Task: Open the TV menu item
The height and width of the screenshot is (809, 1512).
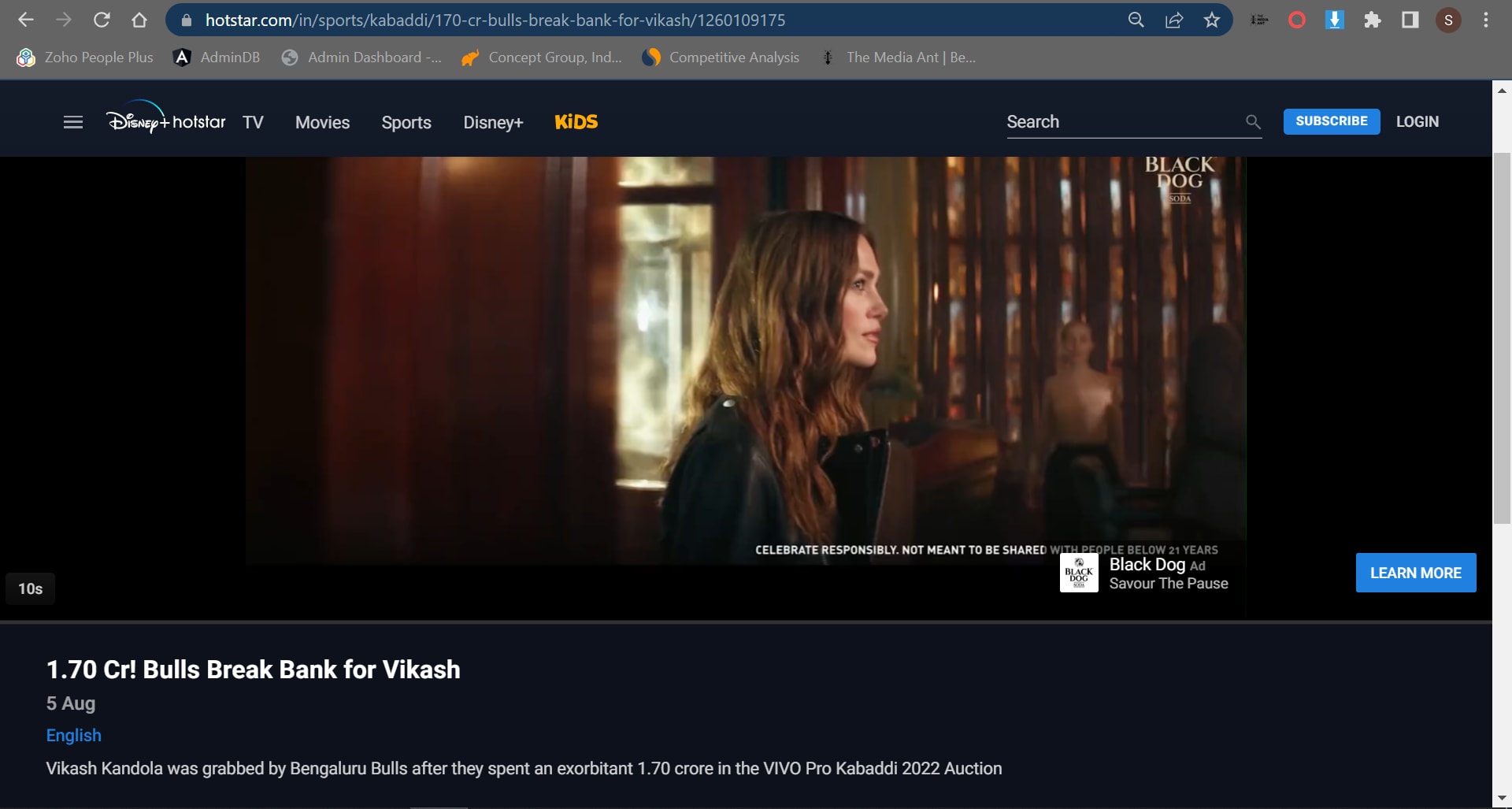Action: [x=253, y=122]
